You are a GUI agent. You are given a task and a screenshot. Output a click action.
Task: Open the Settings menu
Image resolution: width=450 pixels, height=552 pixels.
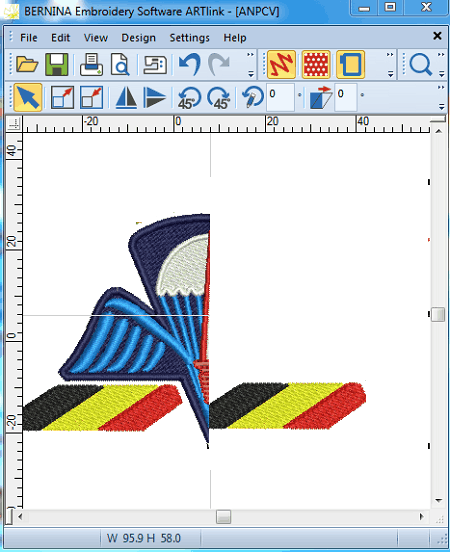(x=189, y=38)
